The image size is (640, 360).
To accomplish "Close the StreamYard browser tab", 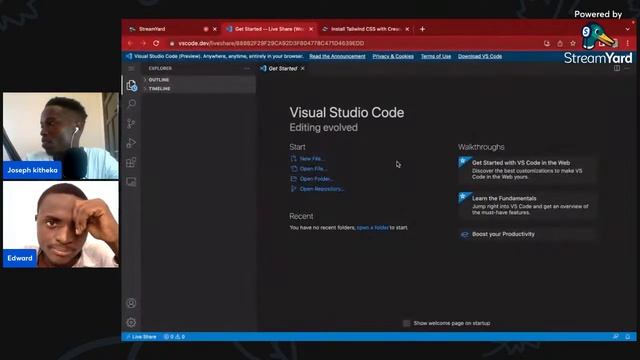I will click(215, 29).
